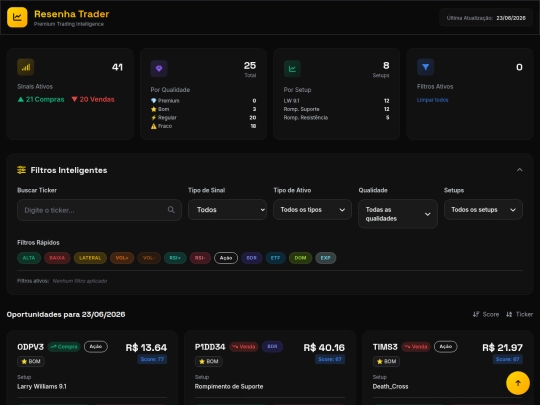Toggle the ALTA quick filter
The width and height of the screenshot is (540, 405).
(29, 258)
